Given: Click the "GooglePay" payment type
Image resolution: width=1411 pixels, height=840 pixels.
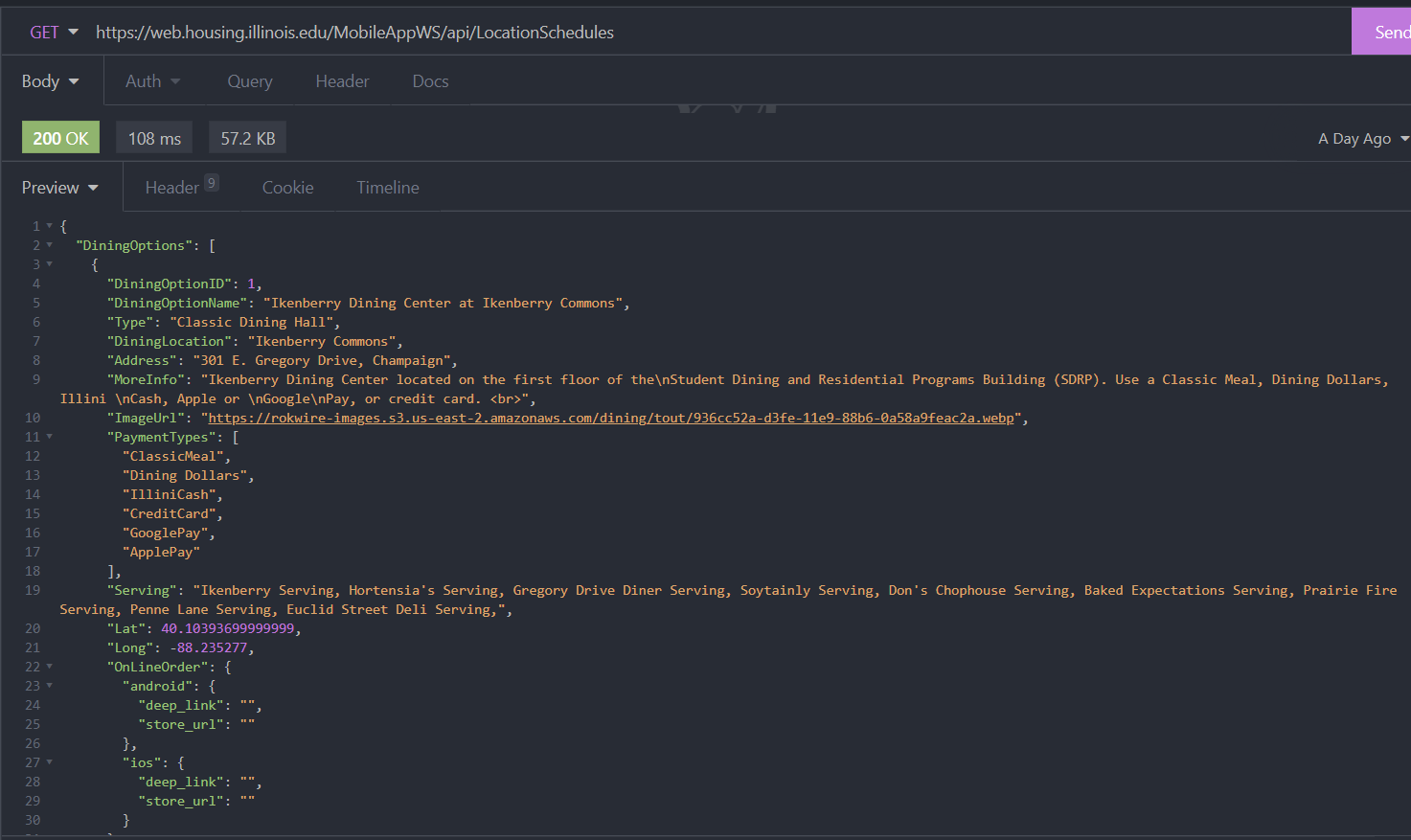Looking at the screenshot, I should [x=165, y=533].
